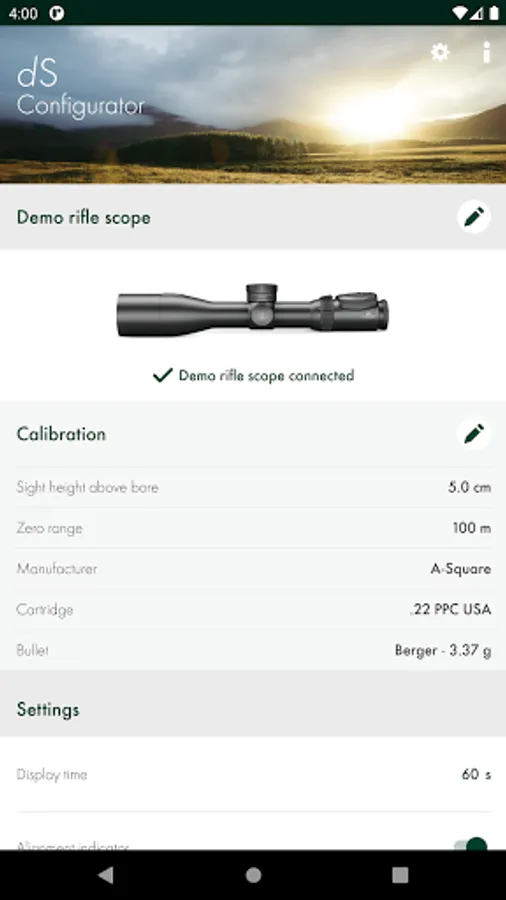Select the Sight height above bore row
Viewport: 506px width, 900px height.
coord(253,487)
